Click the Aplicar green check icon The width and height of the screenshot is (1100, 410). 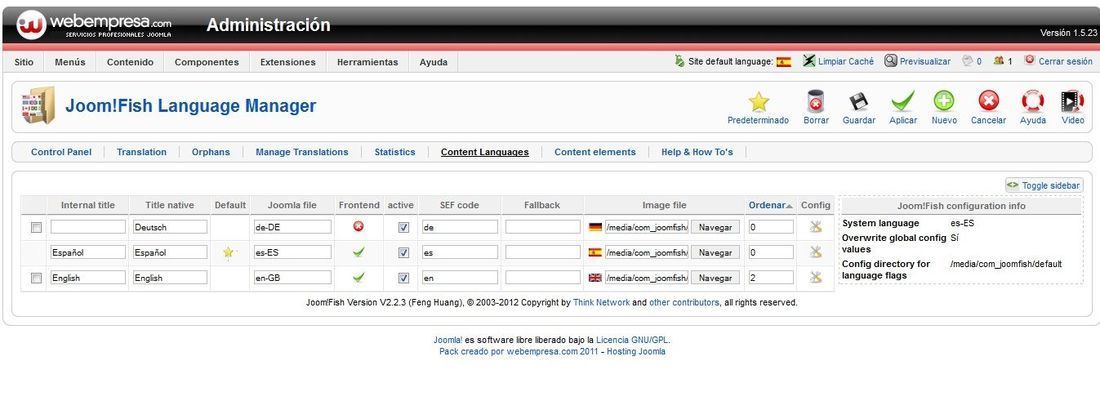tap(903, 102)
